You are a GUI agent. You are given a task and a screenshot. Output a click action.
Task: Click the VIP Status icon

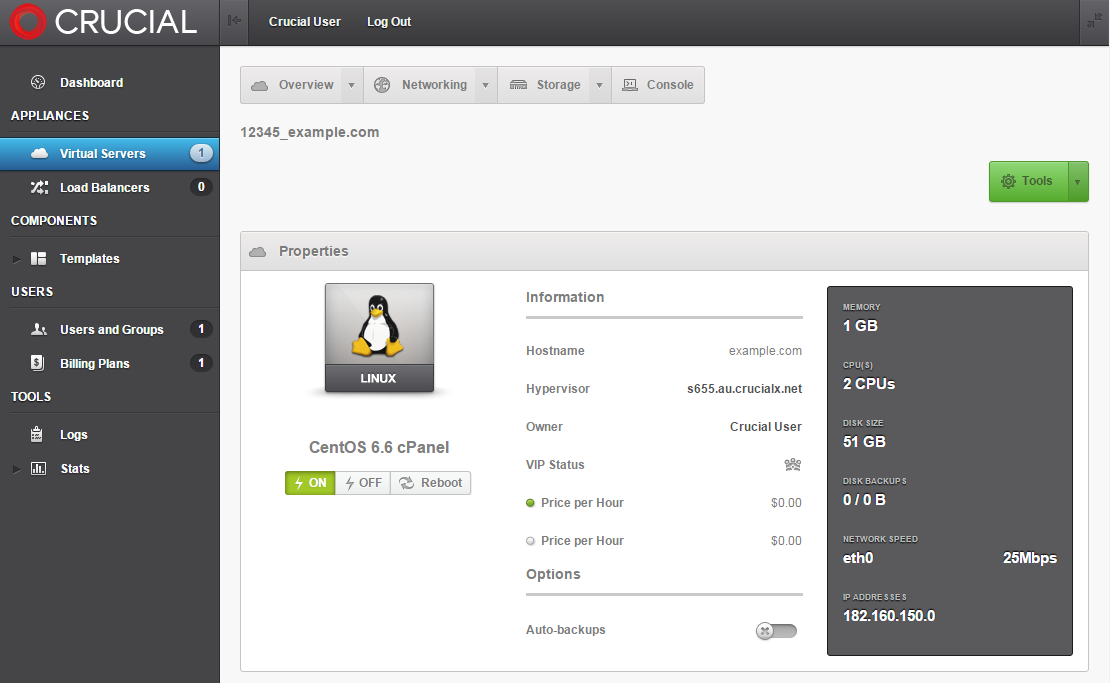click(x=793, y=465)
